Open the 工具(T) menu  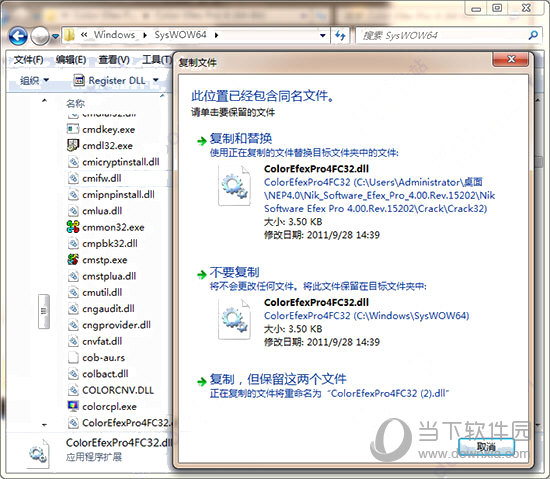point(156,60)
